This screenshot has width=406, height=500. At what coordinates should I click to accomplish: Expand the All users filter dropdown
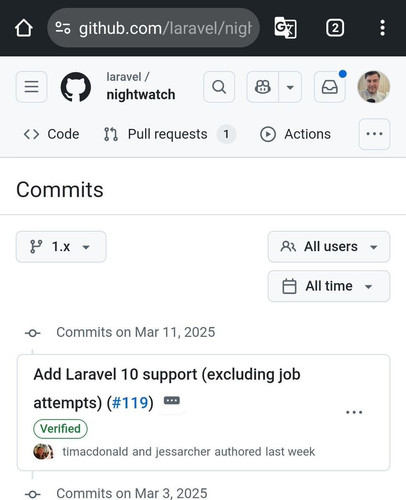coord(329,247)
